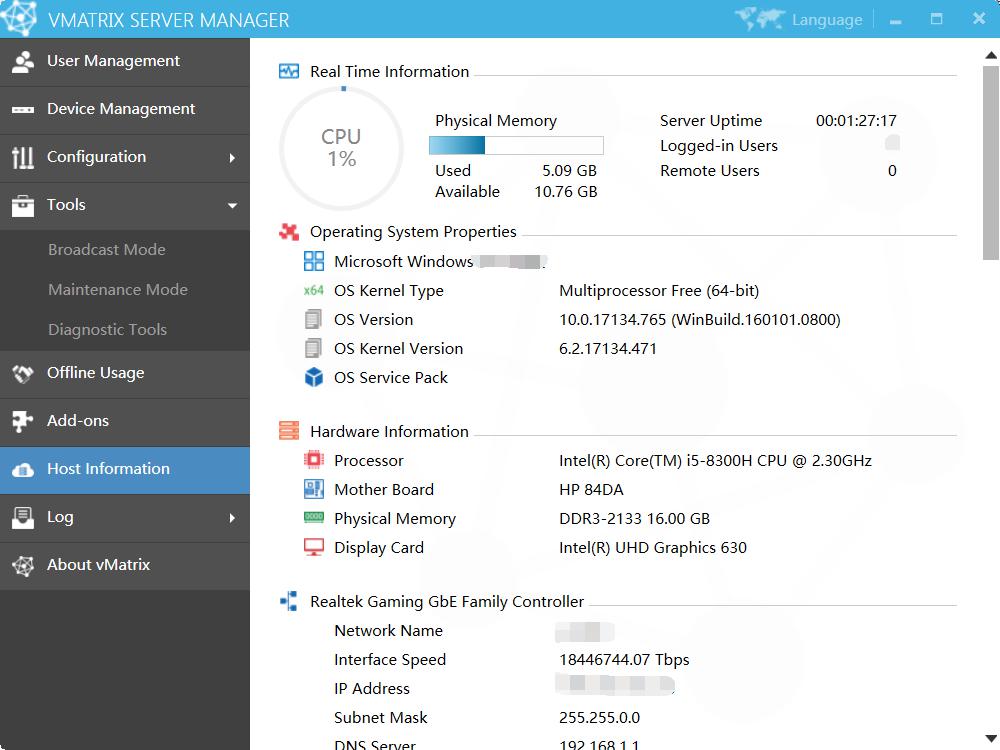Click the Mother Board icon
The width and height of the screenshot is (1000, 750).
click(x=314, y=489)
